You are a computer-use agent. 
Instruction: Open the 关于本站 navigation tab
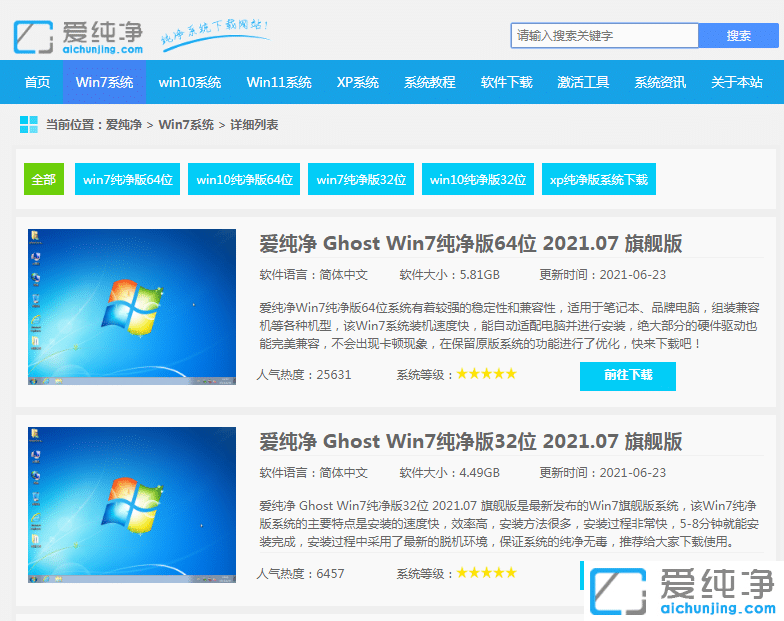(736, 82)
